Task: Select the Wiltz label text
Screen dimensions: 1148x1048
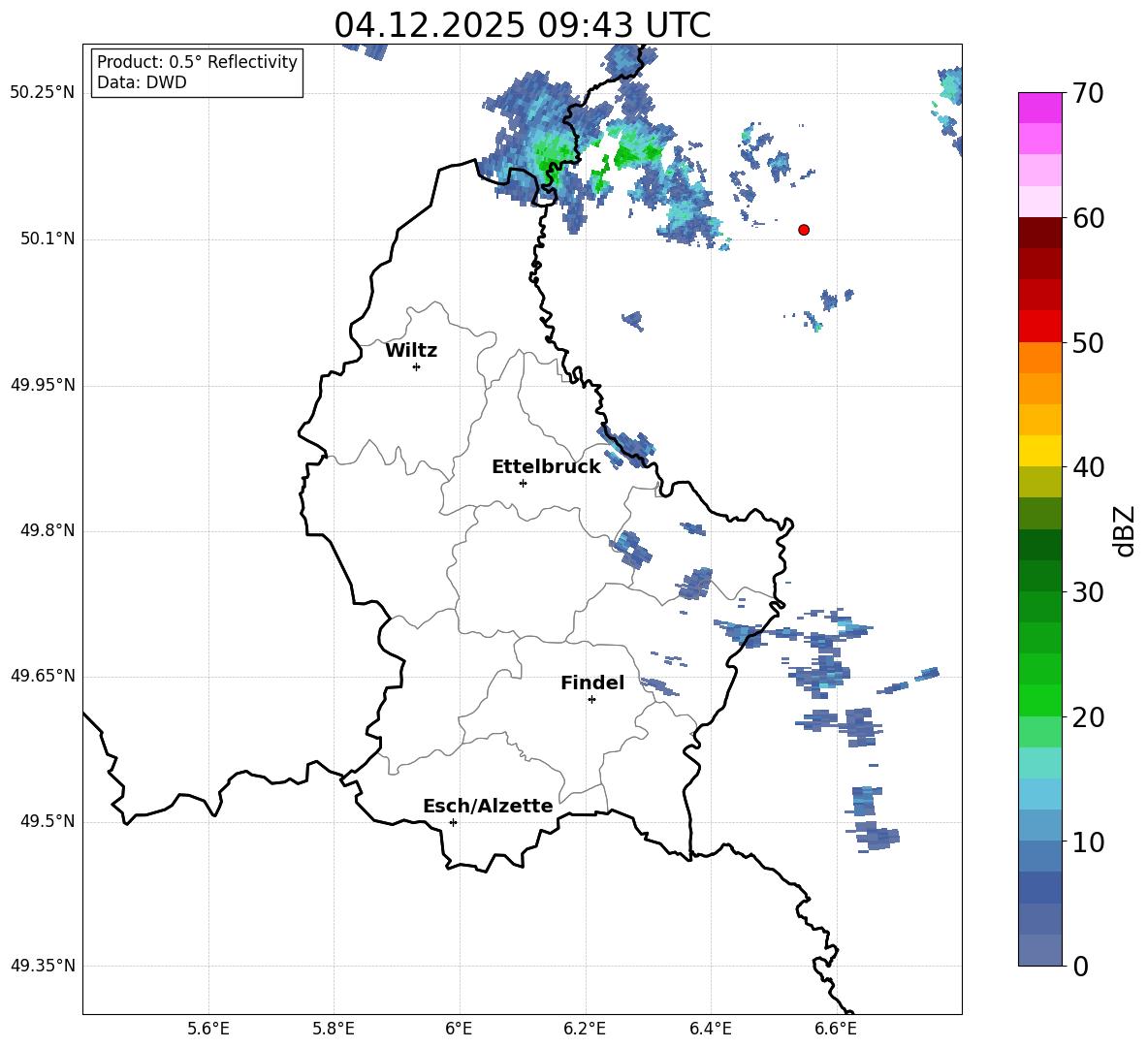Action: click(x=411, y=351)
